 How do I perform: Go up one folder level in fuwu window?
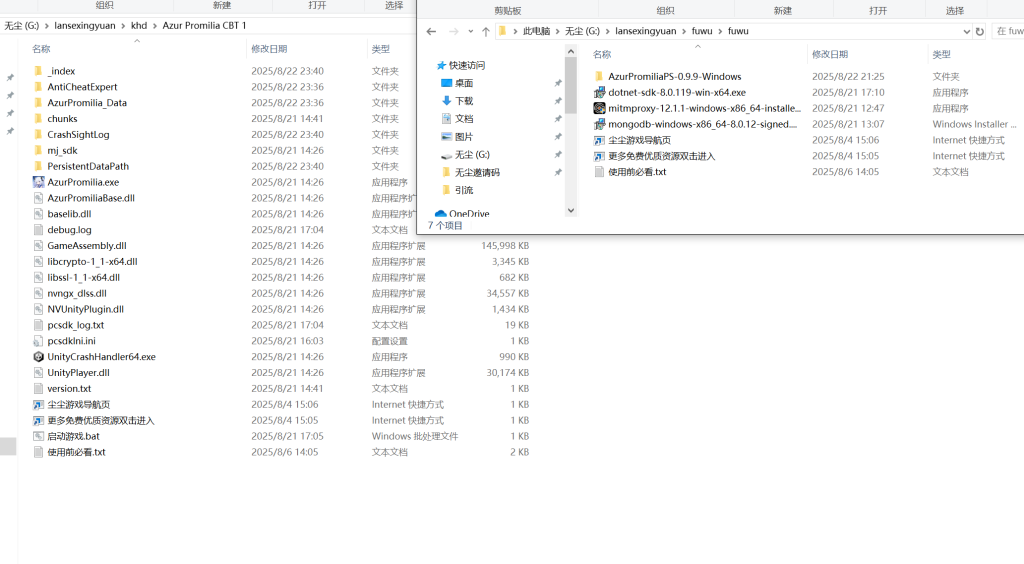point(486,31)
